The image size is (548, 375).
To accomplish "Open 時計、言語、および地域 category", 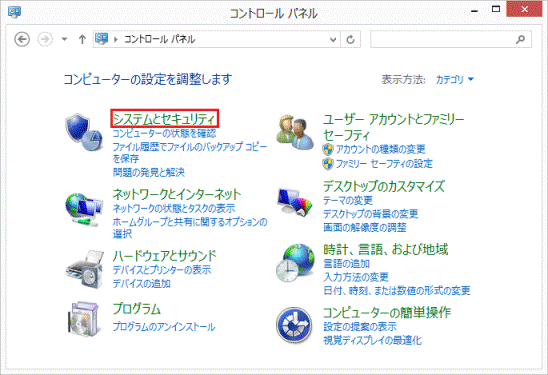I will click(x=385, y=249).
